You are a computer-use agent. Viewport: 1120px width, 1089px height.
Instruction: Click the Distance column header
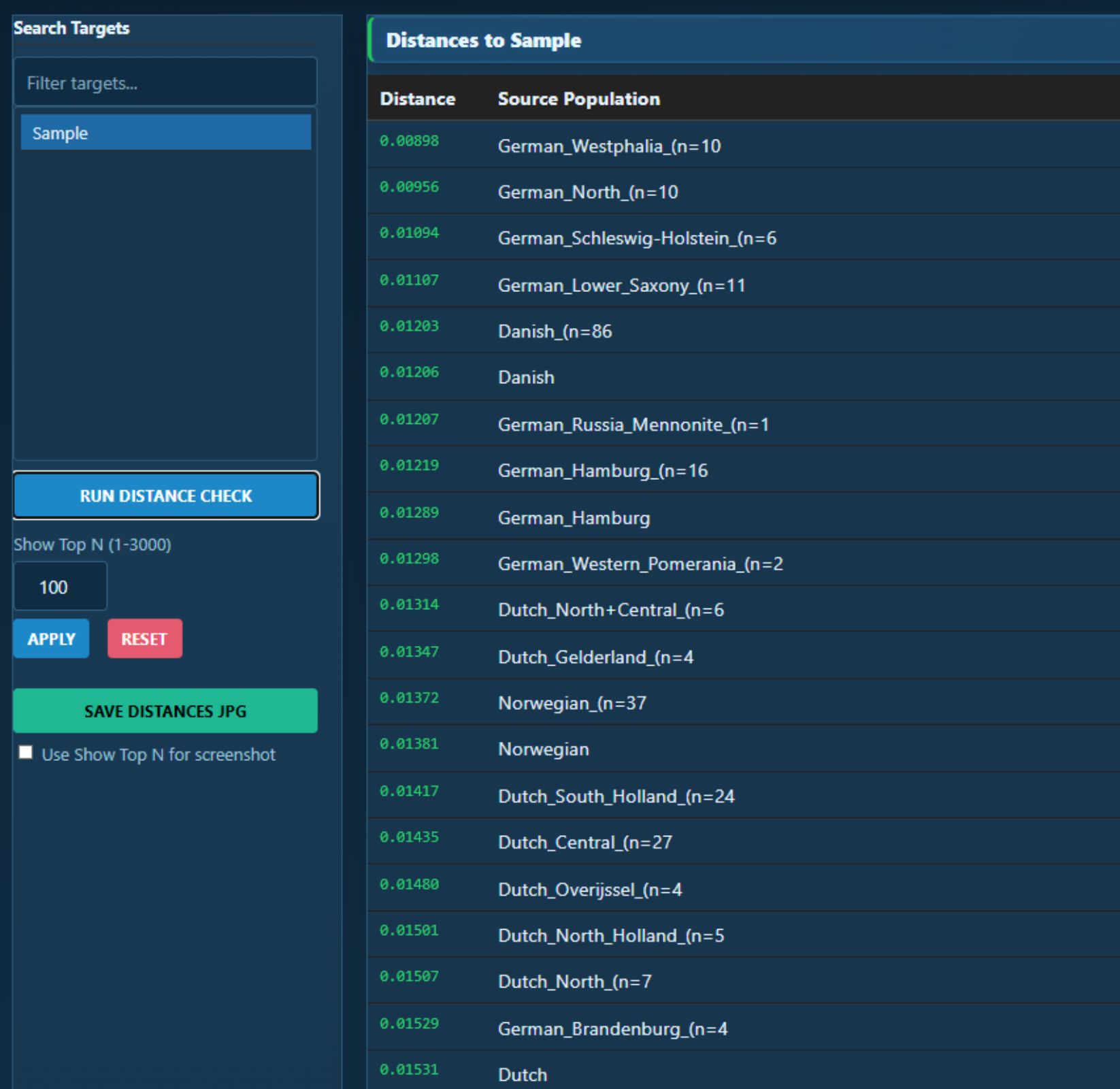pos(417,99)
